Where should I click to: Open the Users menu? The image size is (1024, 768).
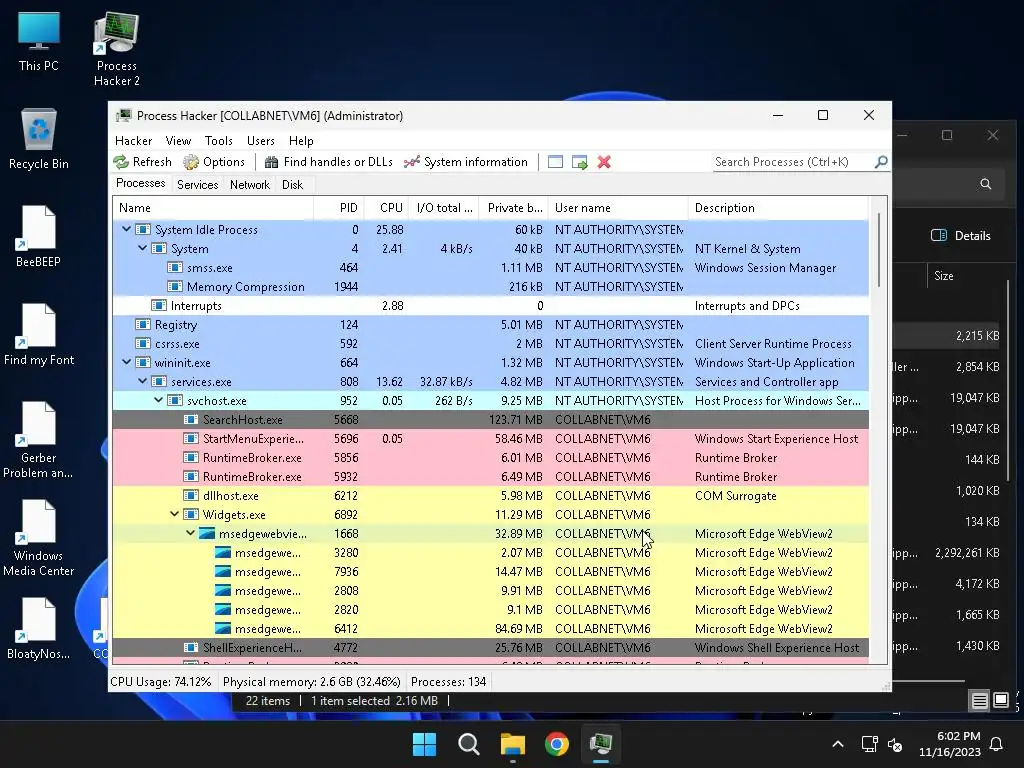pyautogui.click(x=261, y=140)
